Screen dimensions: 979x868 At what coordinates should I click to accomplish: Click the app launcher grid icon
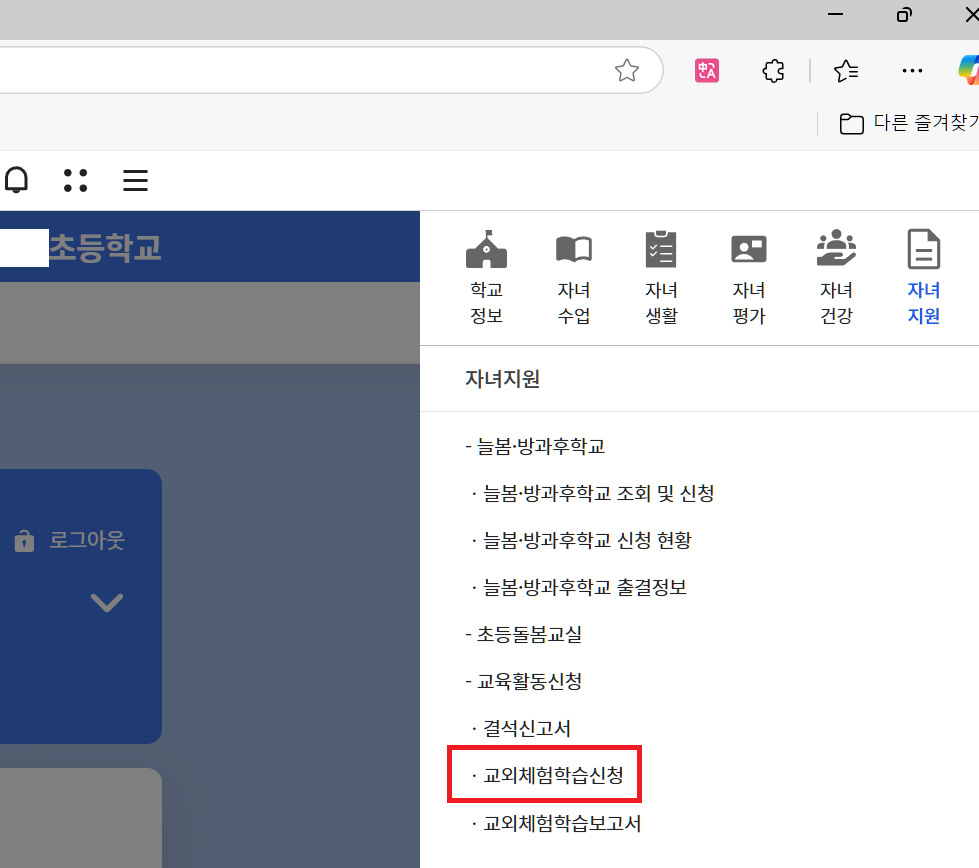click(75, 180)
